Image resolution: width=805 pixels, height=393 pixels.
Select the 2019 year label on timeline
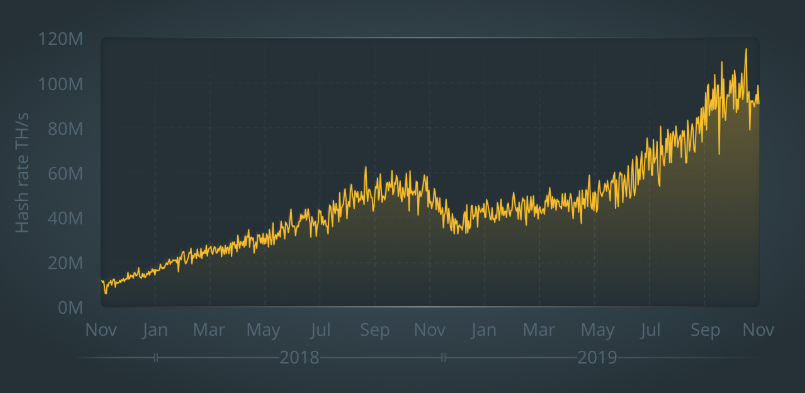(x=597, y=358)
